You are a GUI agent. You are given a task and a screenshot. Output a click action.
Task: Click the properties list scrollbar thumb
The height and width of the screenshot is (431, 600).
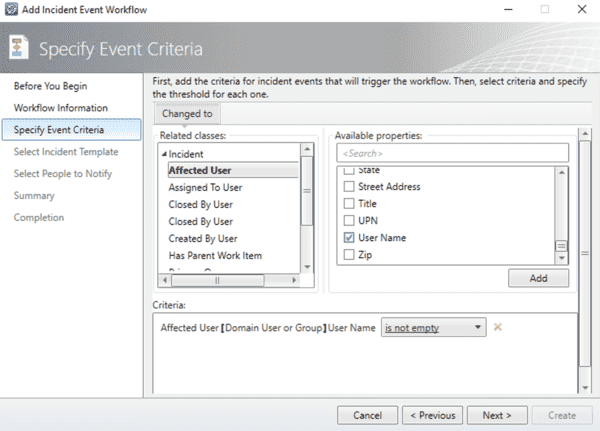pyautogui.click(x=561, y=246)
